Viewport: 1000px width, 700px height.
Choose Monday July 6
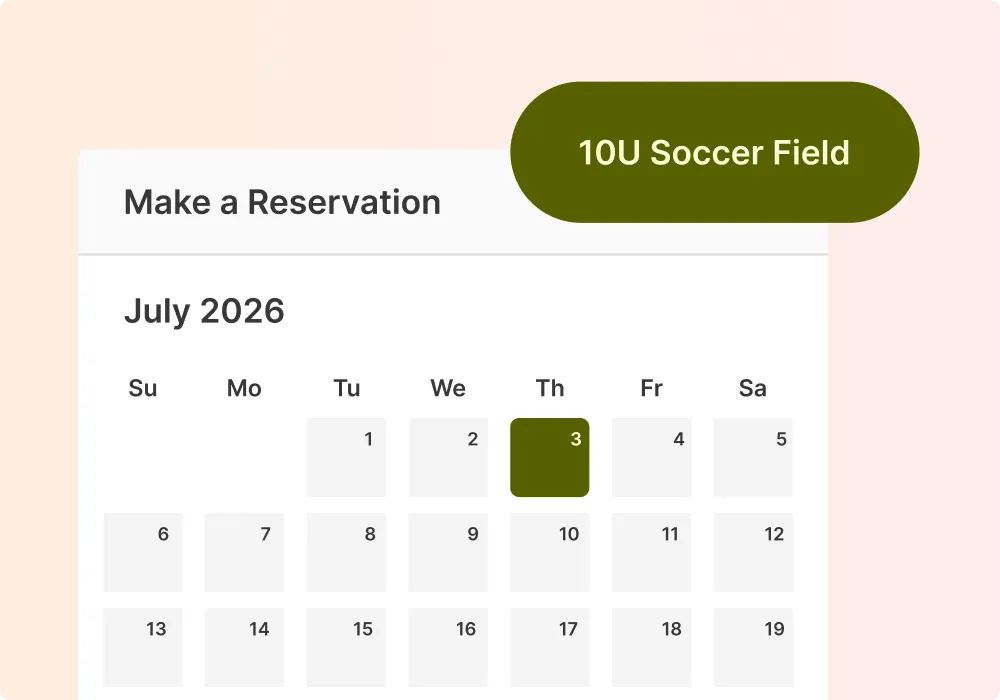click(x=143, y=552)
